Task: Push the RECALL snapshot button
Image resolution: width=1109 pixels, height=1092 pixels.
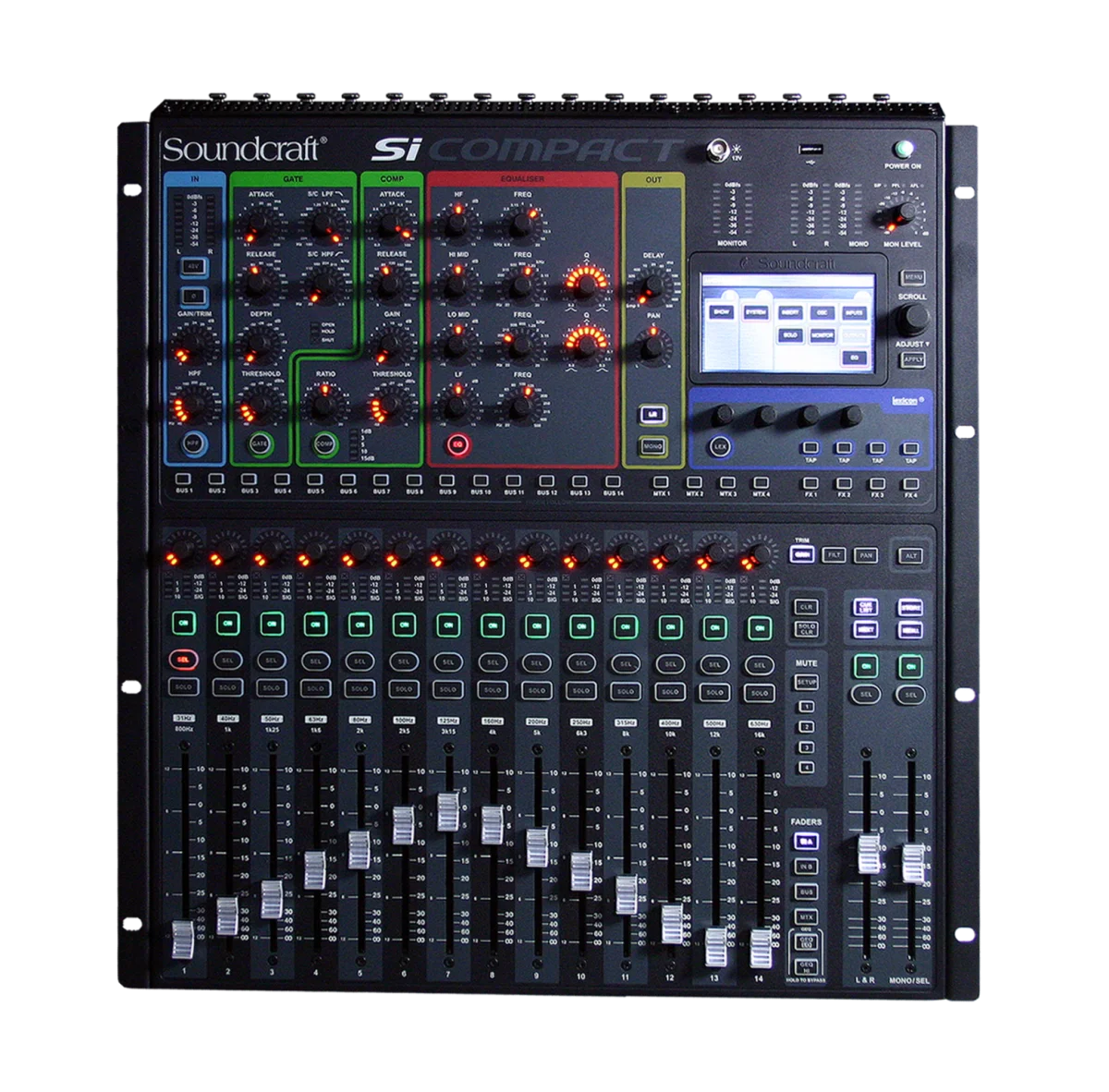Action: [910, 630]
